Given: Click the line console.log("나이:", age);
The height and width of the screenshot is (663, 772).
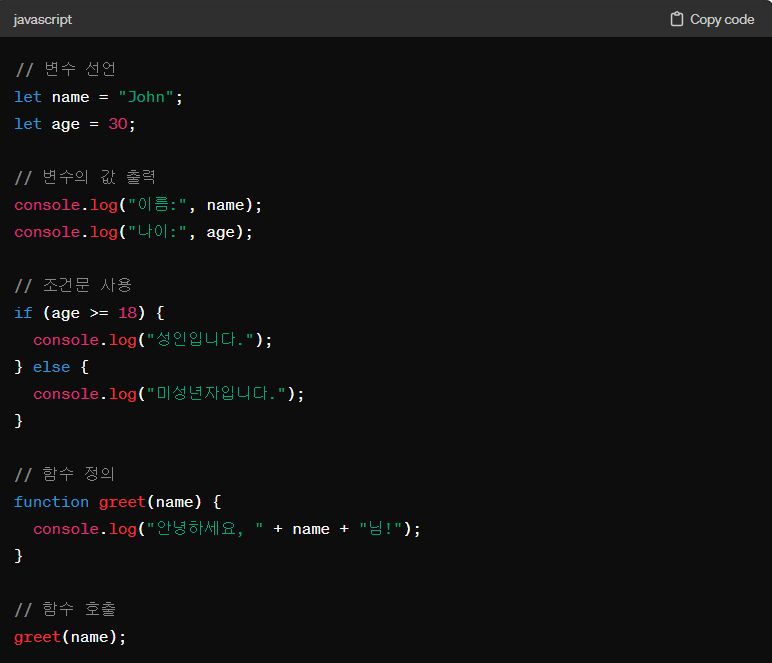Looking at the screenshot, I should (133, 232).
